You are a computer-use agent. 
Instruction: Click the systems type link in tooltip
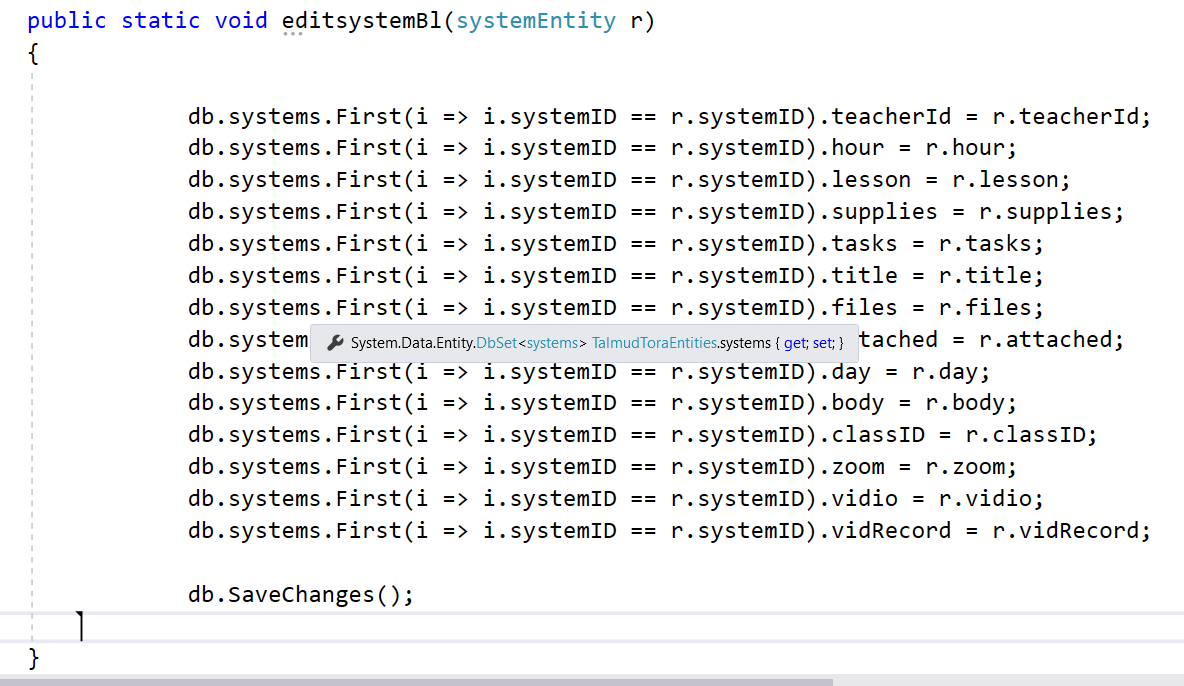point(552,343)
